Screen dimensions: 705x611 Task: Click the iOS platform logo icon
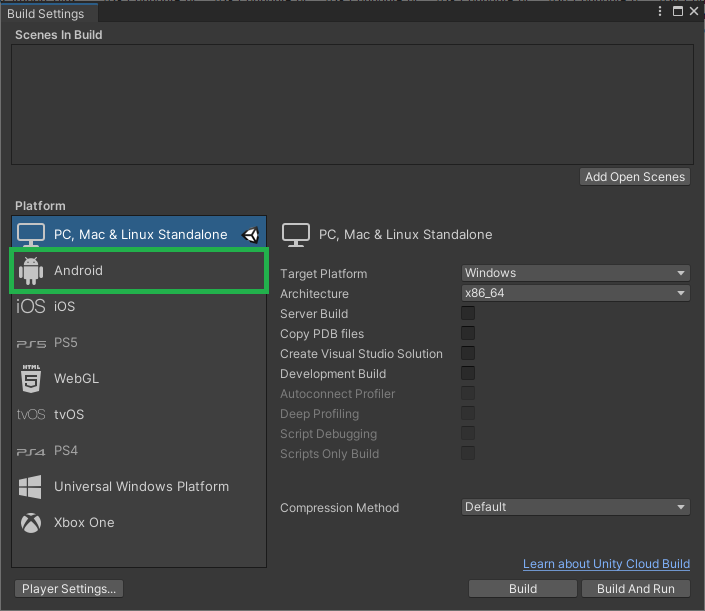click(31, 306)
